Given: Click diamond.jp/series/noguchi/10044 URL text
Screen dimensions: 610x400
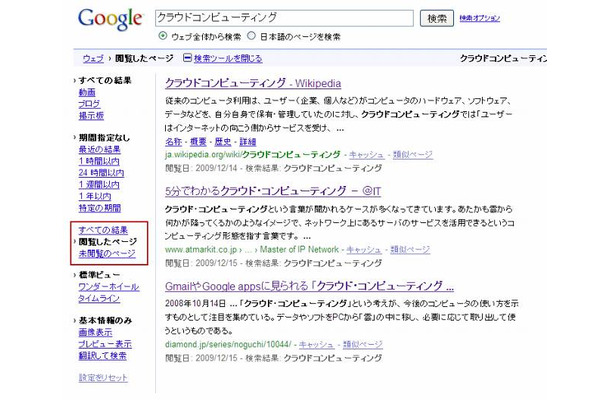Looking at the screenshot, I should pyautogui.click(x=228, y=345).
